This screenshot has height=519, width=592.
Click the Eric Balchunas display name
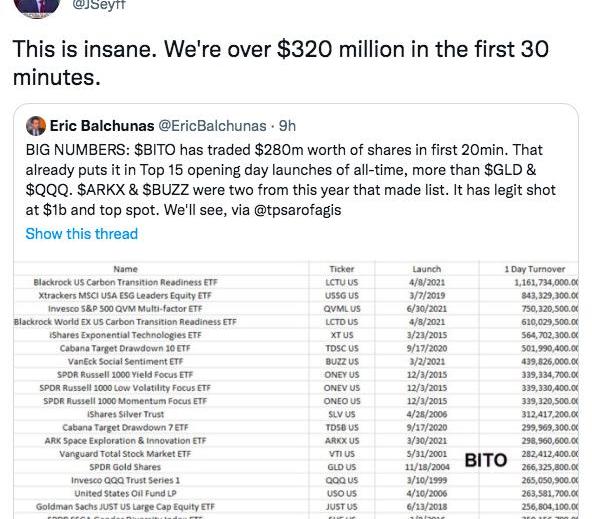click(x=102, y=126)
